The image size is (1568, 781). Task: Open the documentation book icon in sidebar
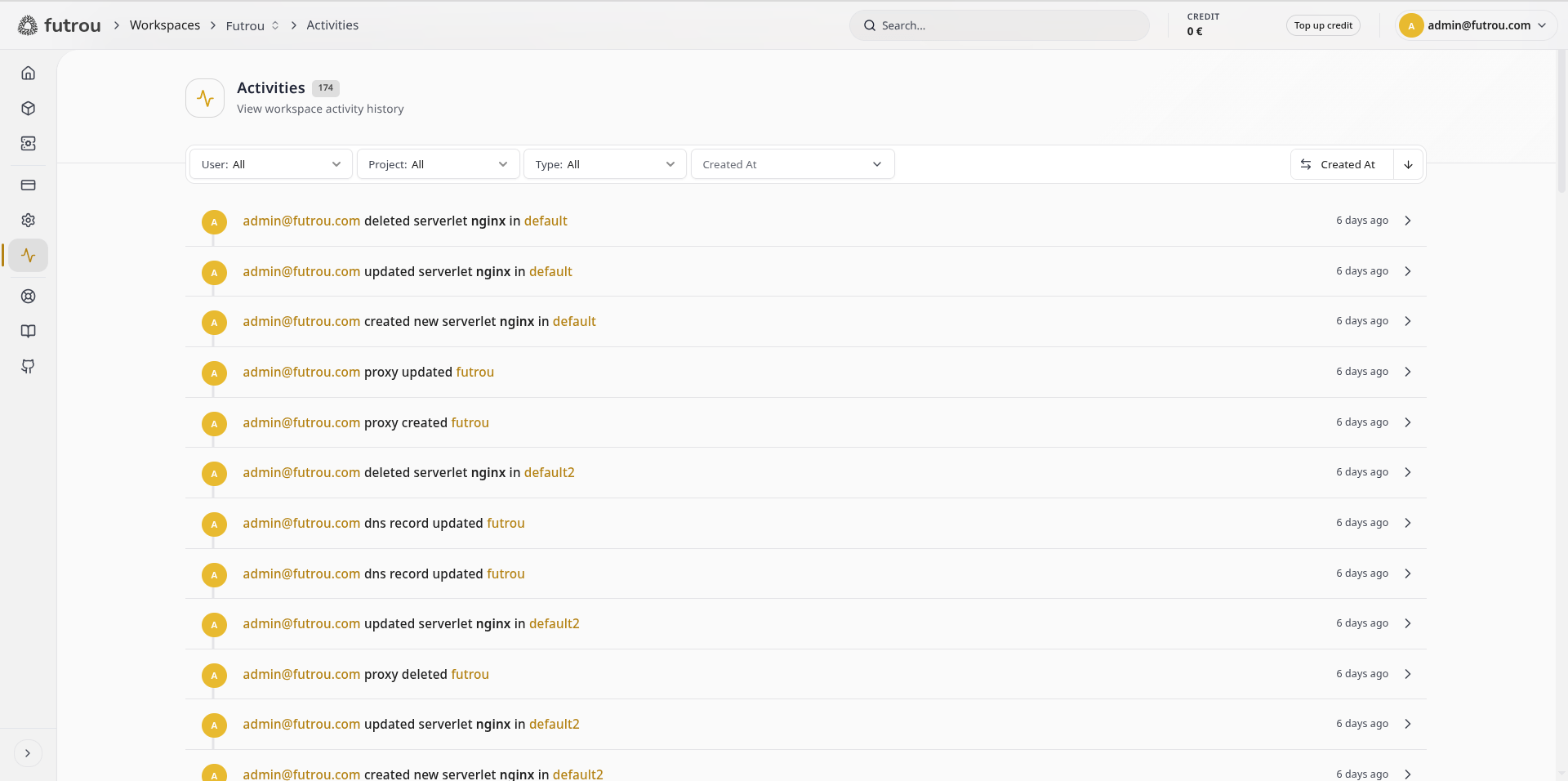click(x=29, y=332)
